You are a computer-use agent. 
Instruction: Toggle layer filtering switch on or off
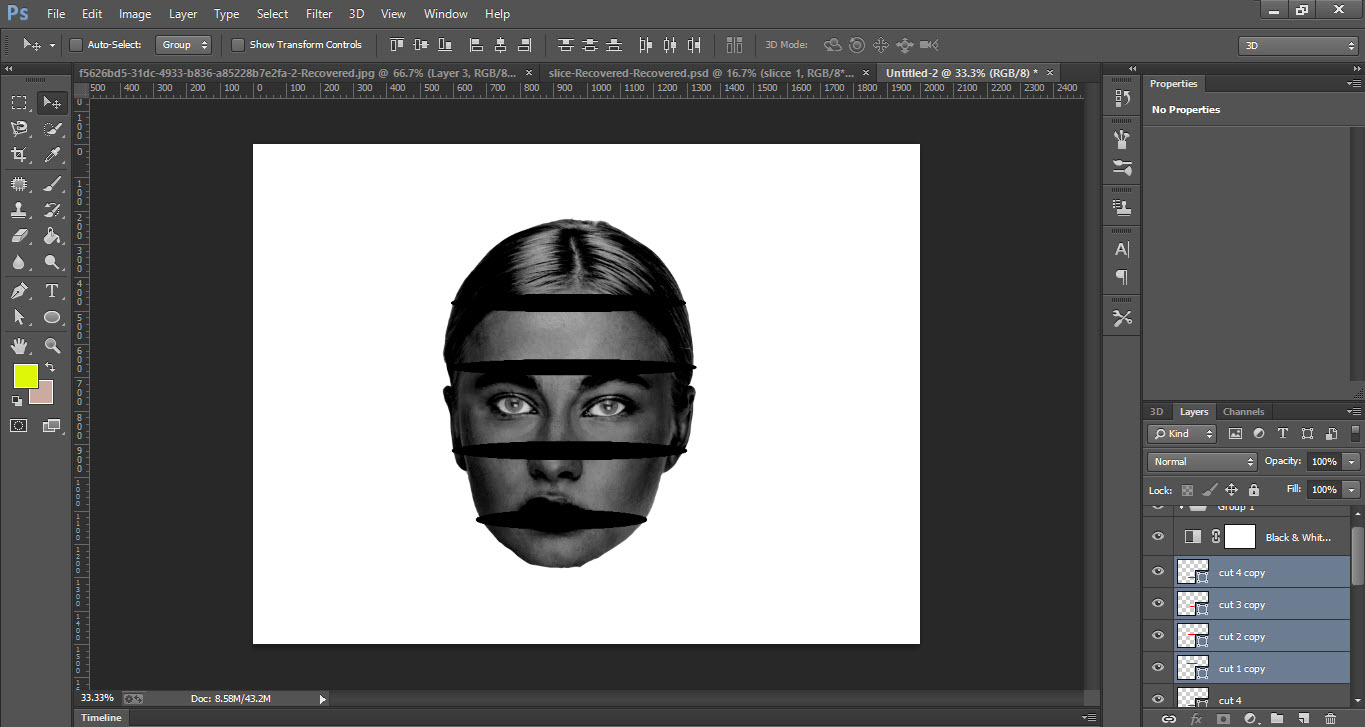(x=1354, y=434)
